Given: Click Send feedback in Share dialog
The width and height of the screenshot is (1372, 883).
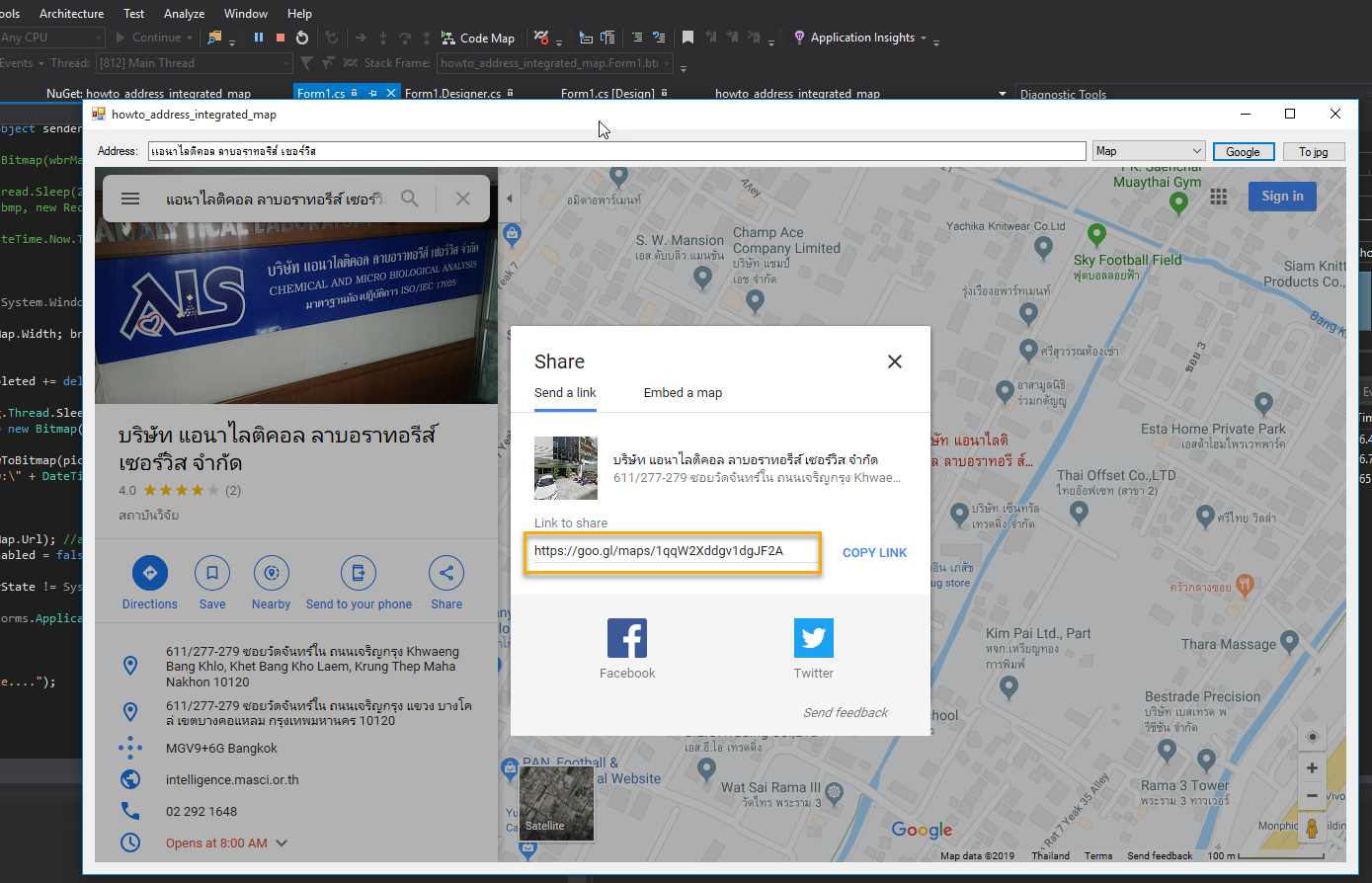Looking at the screenshot, I should tap(846, 712).
